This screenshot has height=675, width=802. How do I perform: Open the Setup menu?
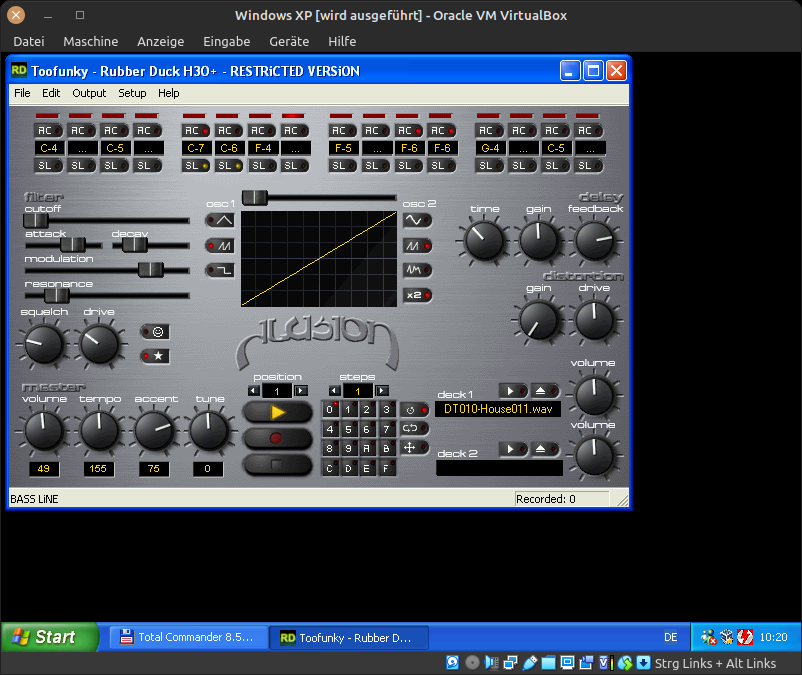(132, 93)
